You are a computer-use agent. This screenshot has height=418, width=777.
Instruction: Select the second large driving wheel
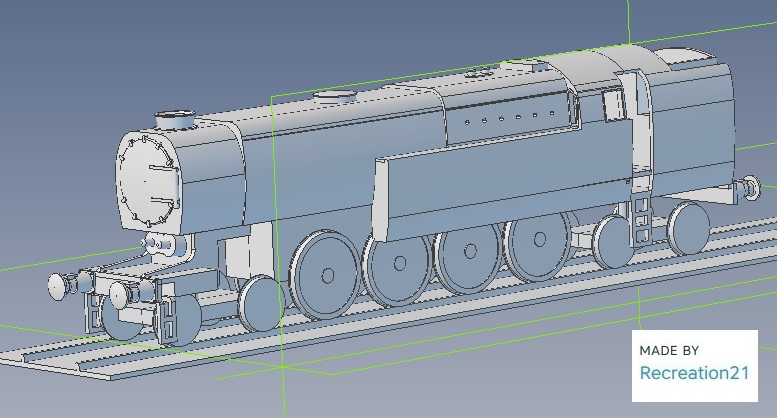coord(398,264)
